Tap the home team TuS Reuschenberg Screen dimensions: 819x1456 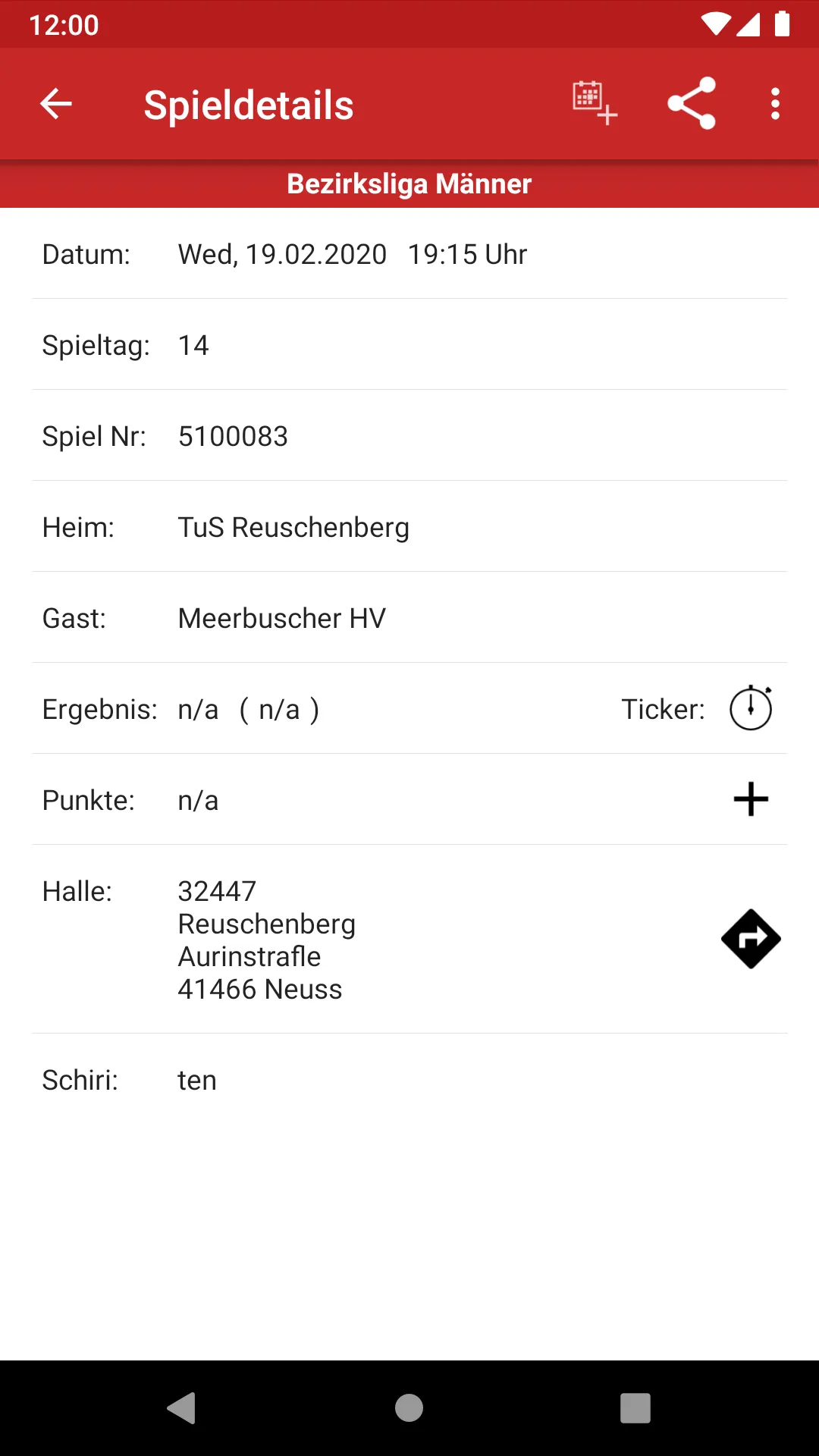[x=293, y=527]
